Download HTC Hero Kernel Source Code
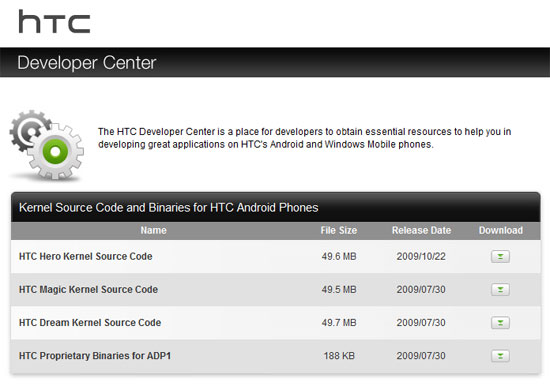 click(x=500, y=257)
